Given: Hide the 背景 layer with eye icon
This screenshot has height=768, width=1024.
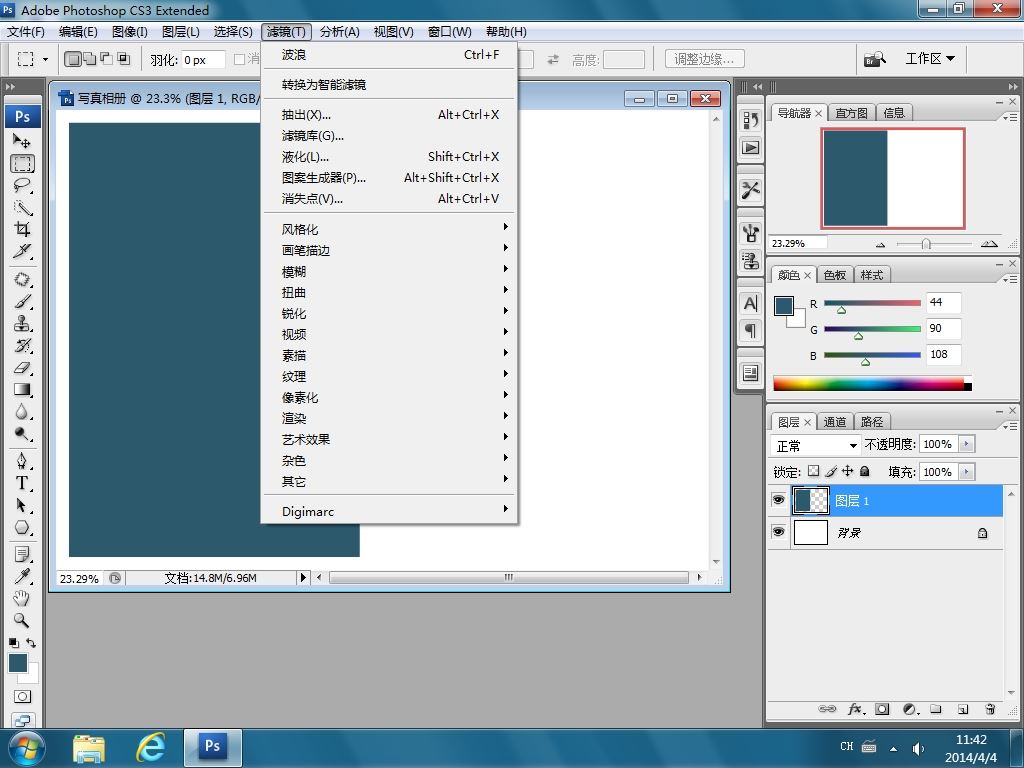Looking at the screenshot, I should (778, 532).
